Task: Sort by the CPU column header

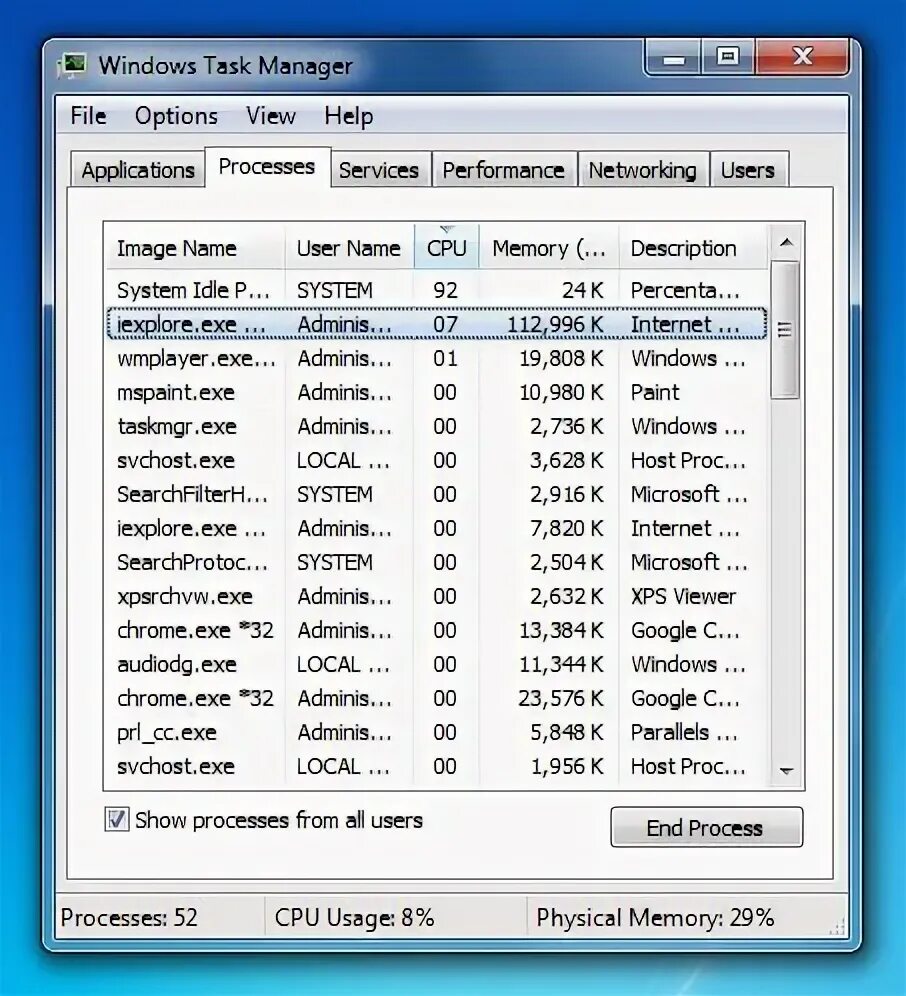Action: click(x=447, y=248)
